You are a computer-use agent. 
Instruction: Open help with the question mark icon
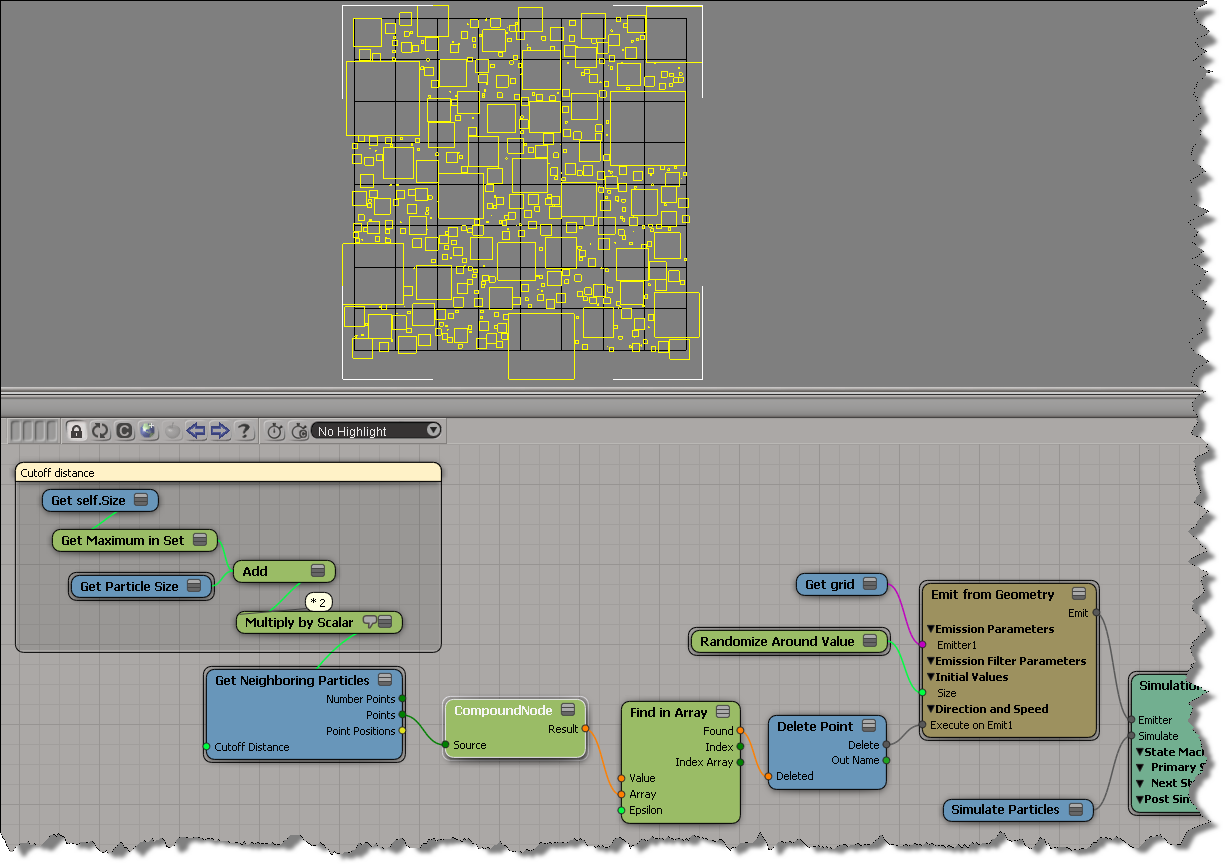[x=243, y=431]
